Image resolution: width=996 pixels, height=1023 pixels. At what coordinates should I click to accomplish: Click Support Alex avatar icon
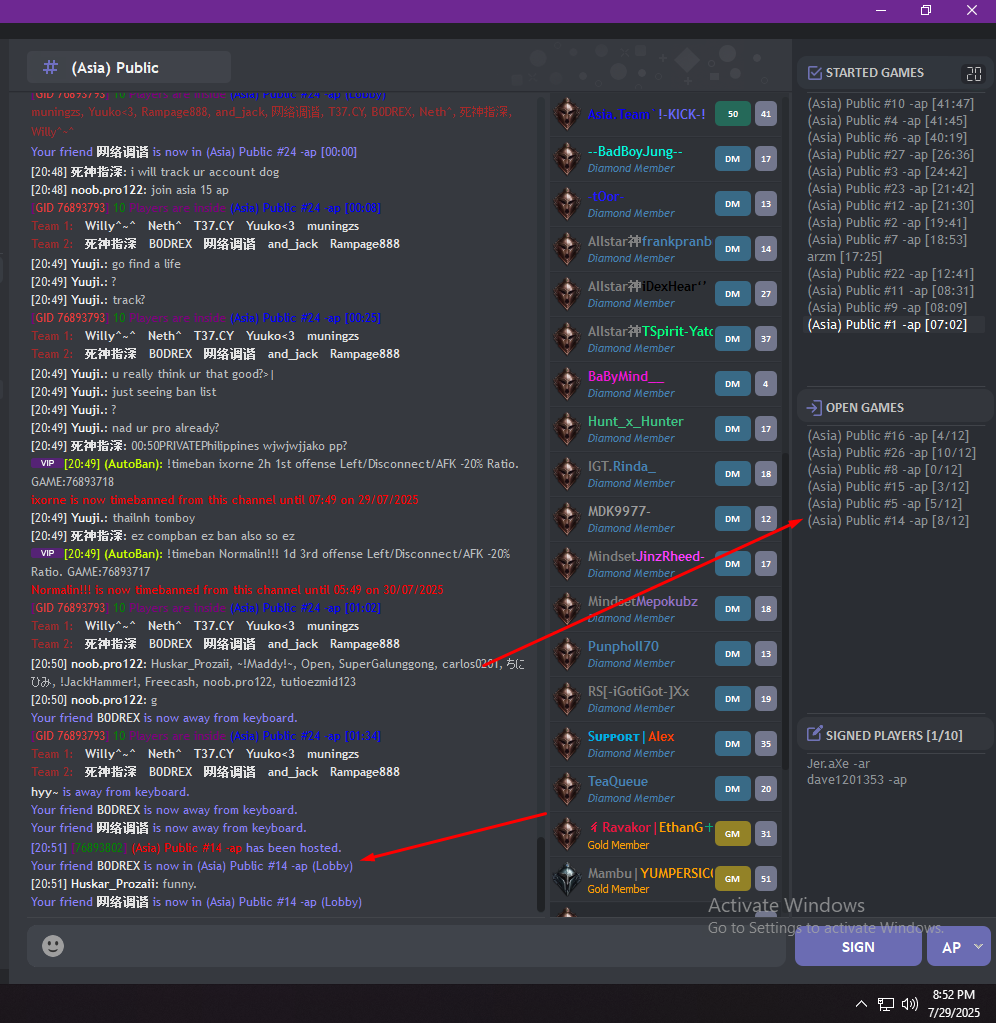[x=567, y=744]
